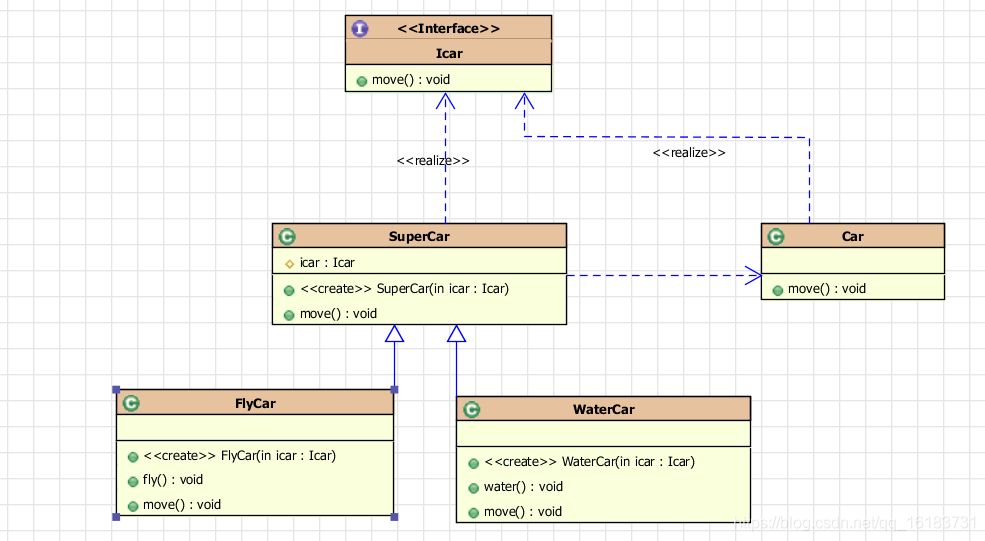Click the empty attribute compartment of Car
985x541 pixels.
(x=852, y=261)
